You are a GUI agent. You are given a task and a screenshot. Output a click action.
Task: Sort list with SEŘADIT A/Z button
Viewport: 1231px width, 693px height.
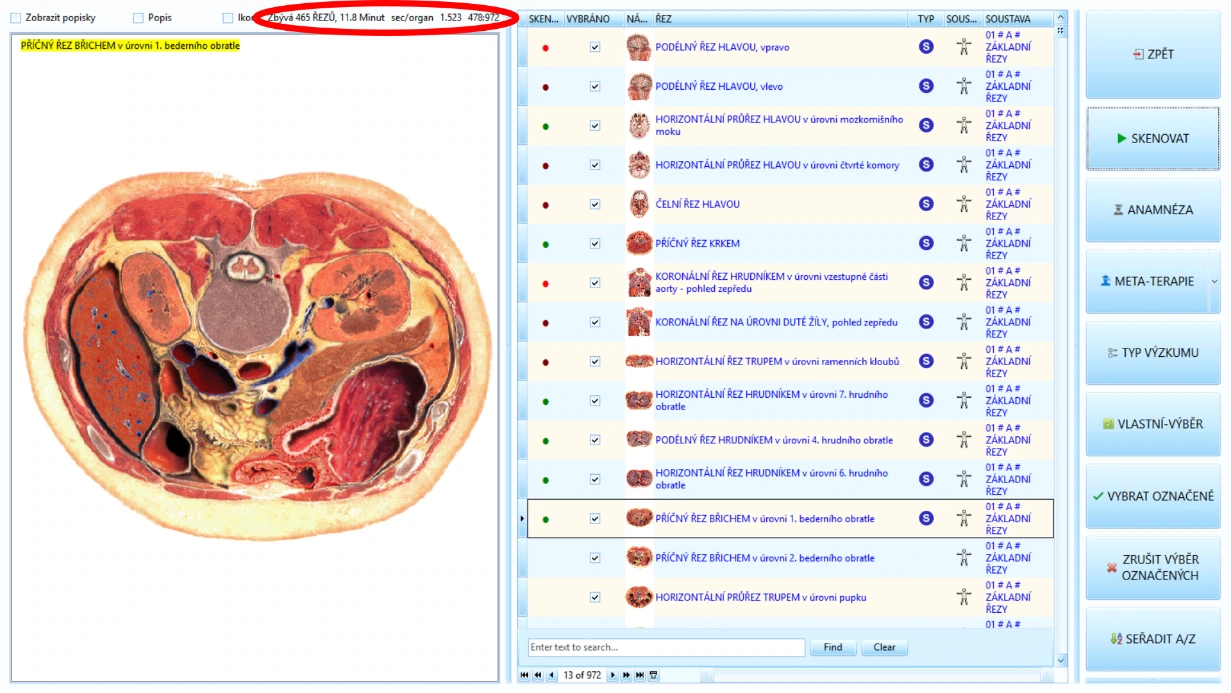(1153, 639)
